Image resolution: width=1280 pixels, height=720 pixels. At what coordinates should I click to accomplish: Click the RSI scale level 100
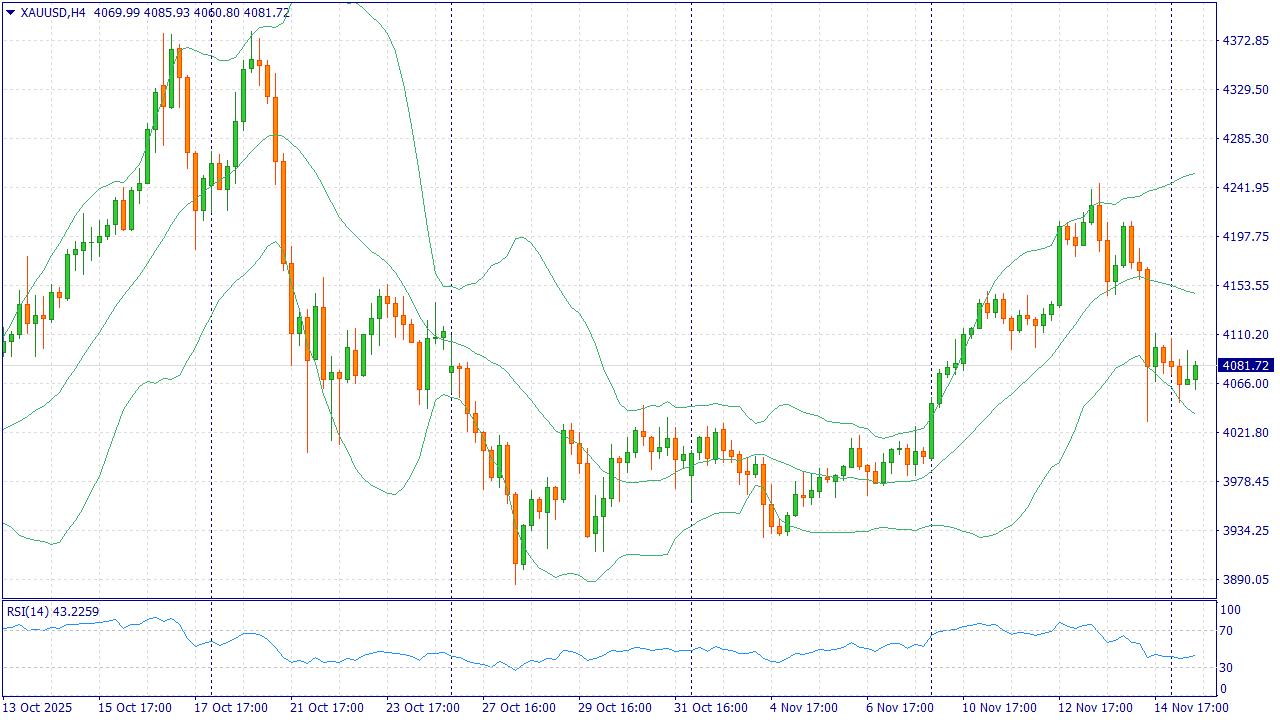pyautogui.click(x=1229, y=610)
